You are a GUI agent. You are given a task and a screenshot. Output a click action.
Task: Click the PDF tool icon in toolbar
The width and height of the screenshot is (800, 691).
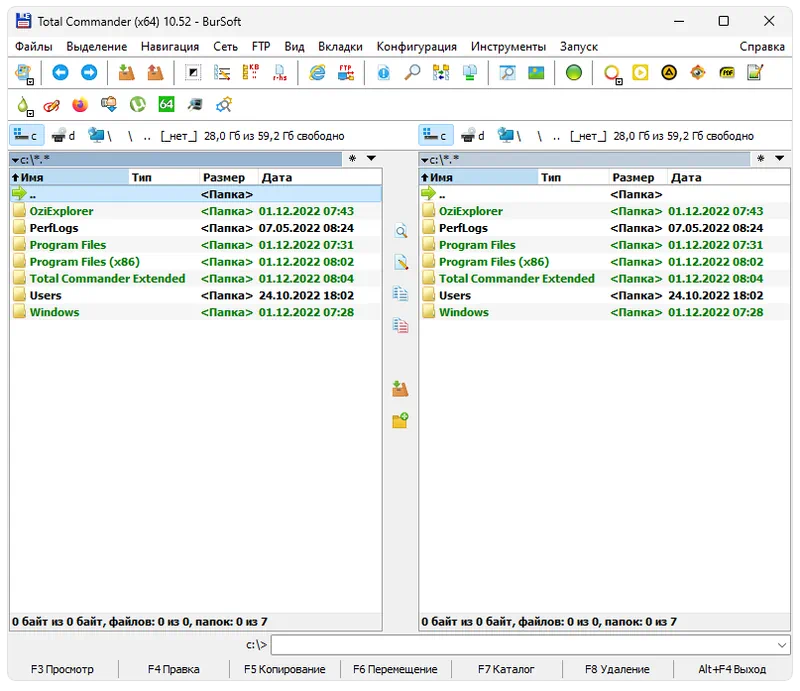(727, 72)
